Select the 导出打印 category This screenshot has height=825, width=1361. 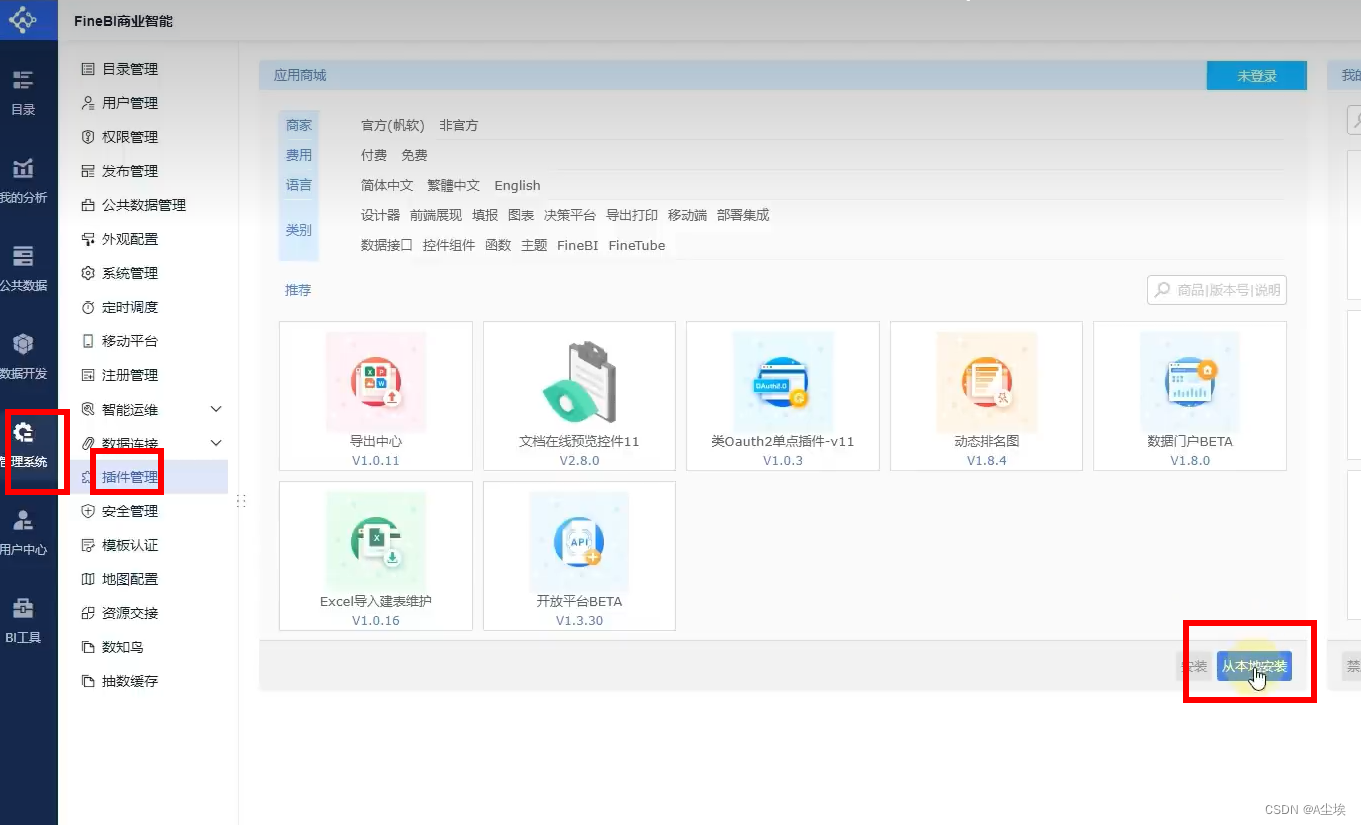coord(632,215)
